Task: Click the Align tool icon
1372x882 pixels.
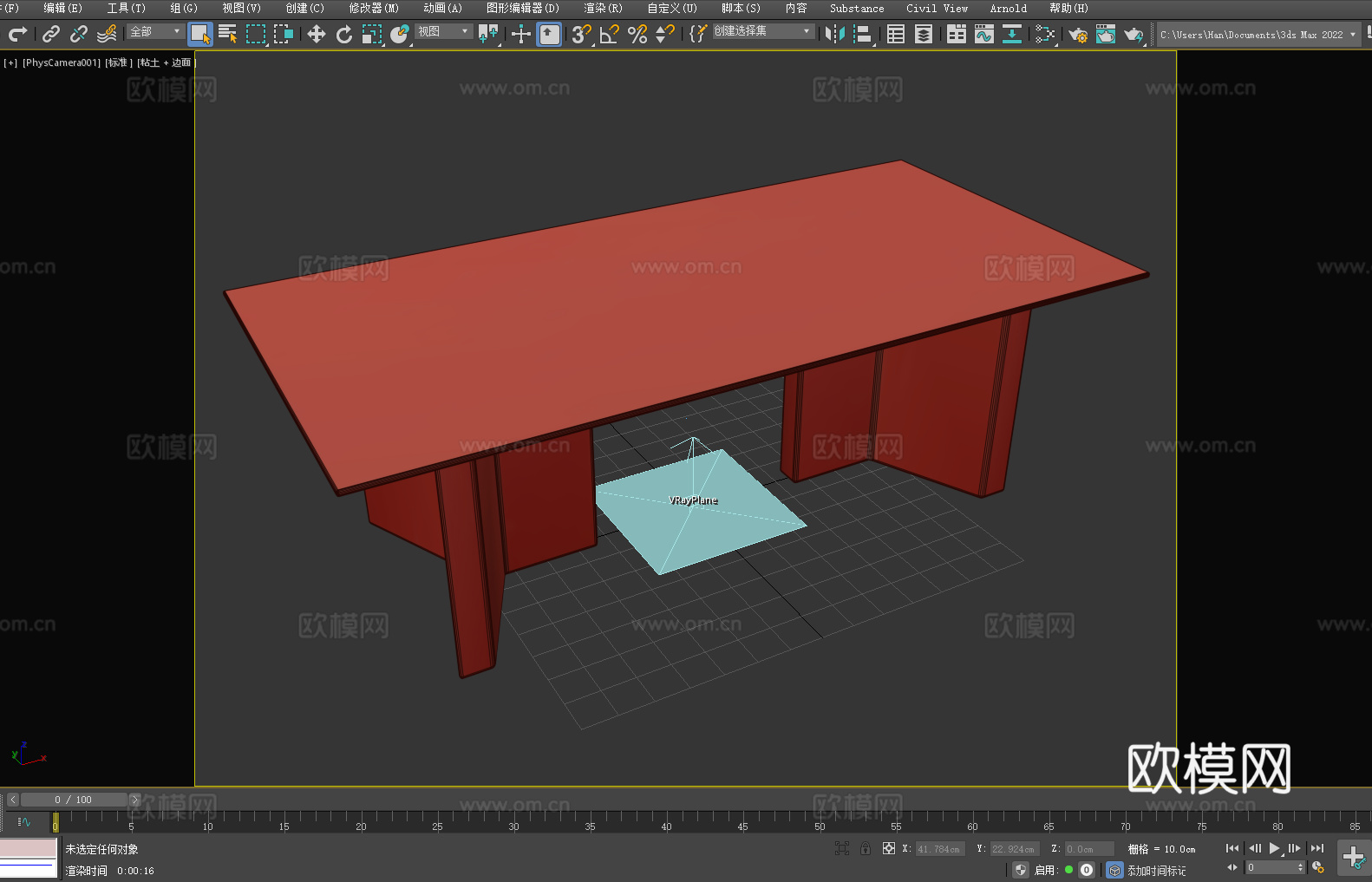Action: click(x=863, y=34)
